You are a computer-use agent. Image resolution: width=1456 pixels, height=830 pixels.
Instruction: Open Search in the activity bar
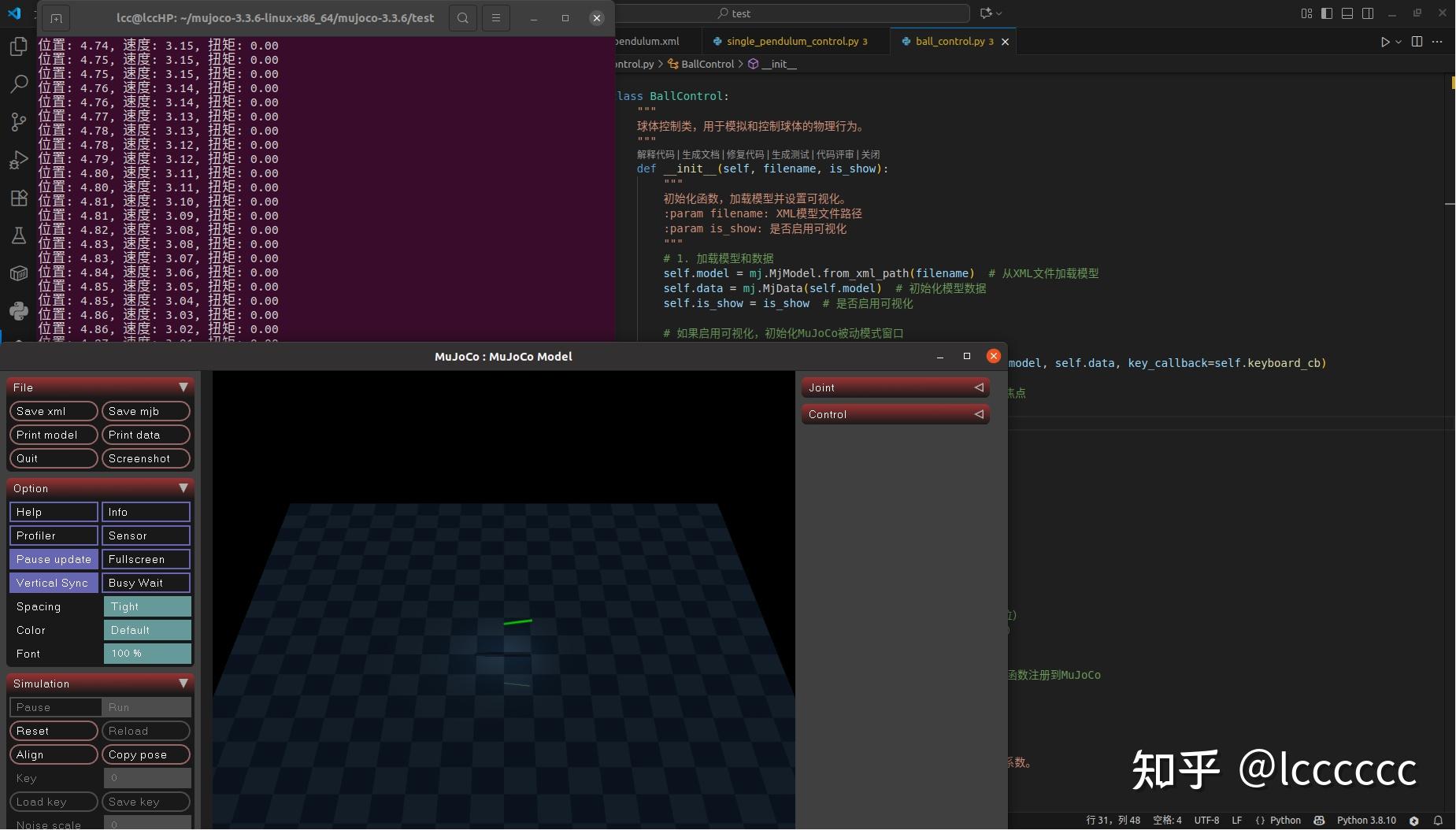[18, 83]
